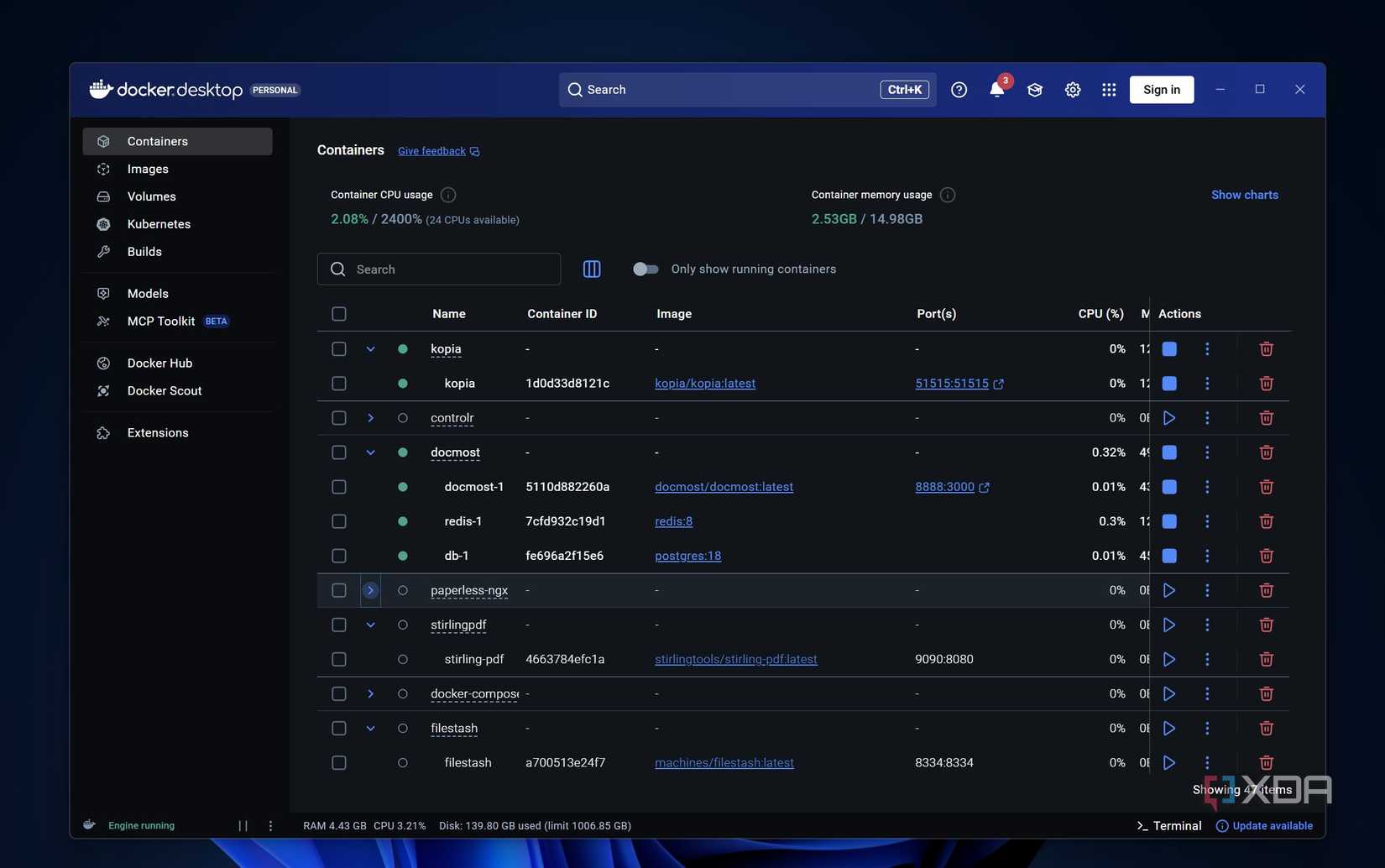Select the docmost-1 container checkbox

coord(339,487)
